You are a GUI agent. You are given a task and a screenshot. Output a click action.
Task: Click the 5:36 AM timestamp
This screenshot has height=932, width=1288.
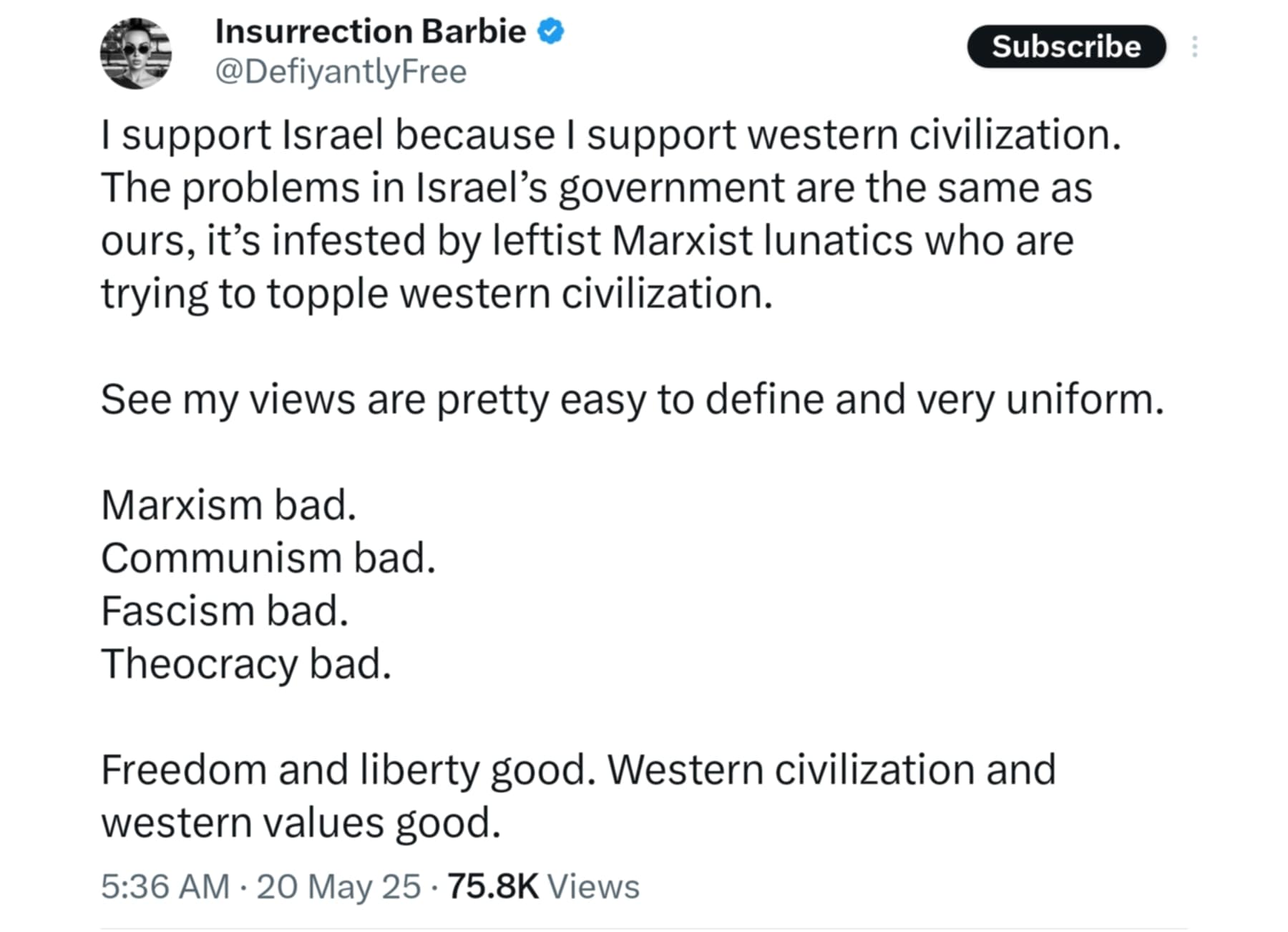coord(165,886)
